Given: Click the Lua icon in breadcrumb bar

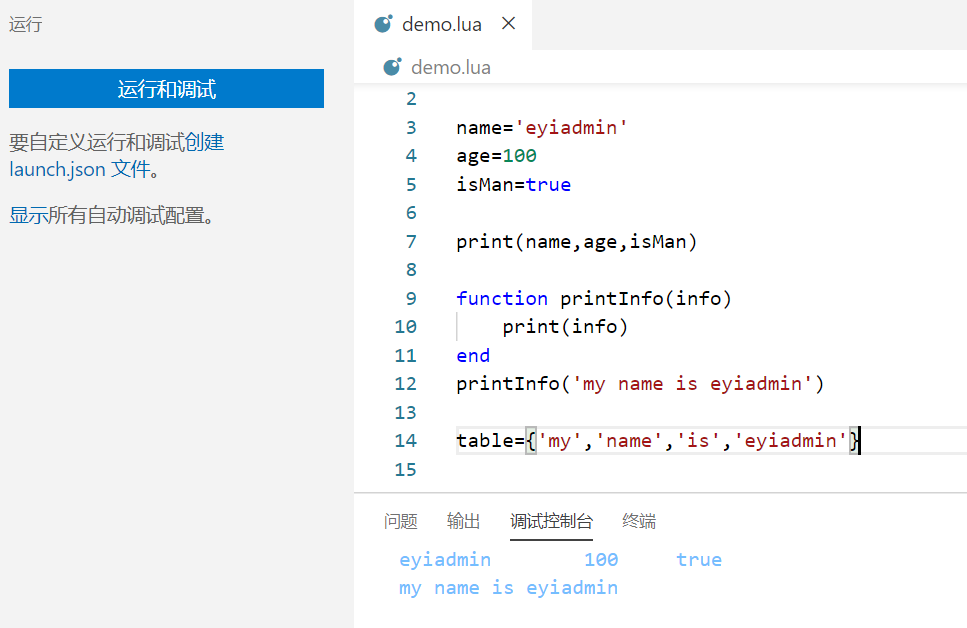Looking at the screenshot, I should 392,67.
